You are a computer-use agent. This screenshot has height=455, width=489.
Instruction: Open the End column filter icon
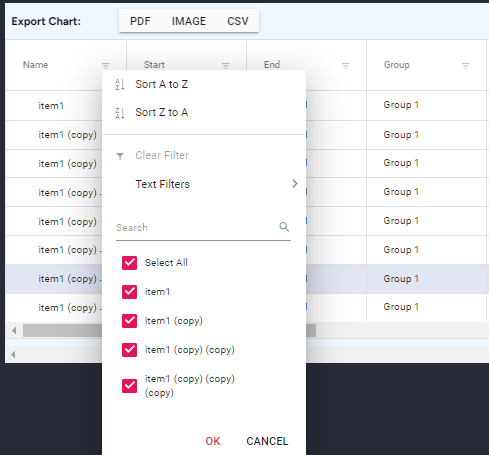point(346,66)
